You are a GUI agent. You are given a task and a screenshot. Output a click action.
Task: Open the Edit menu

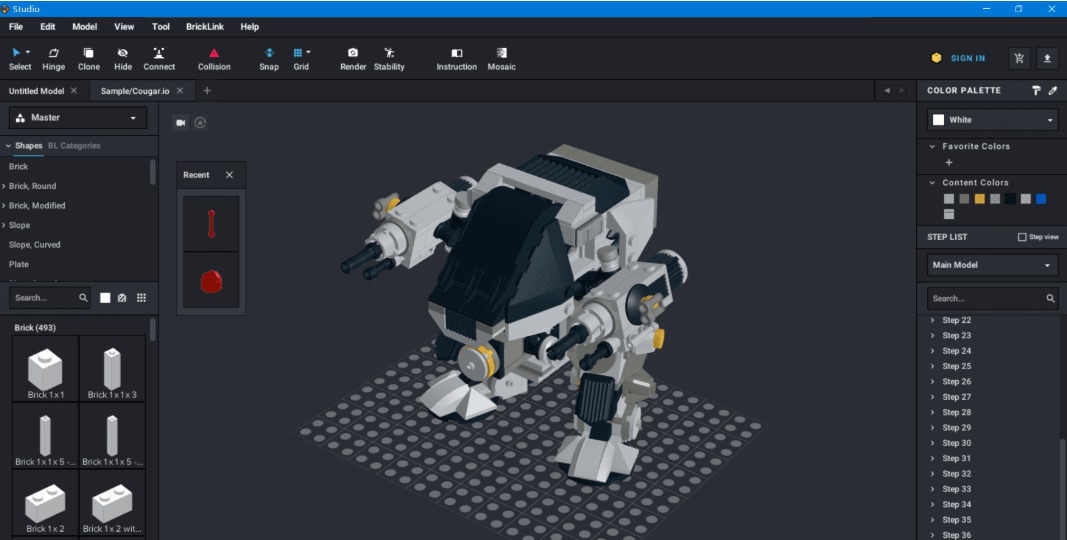[48, 27]
